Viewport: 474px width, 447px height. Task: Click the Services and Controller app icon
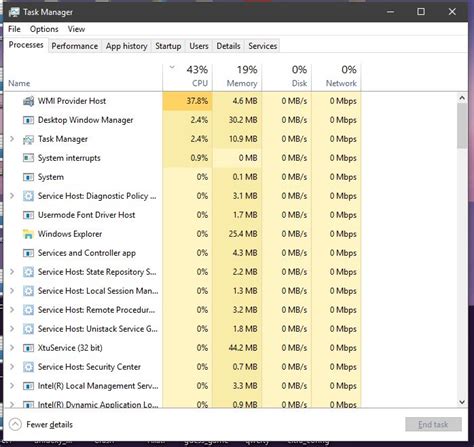28,253
